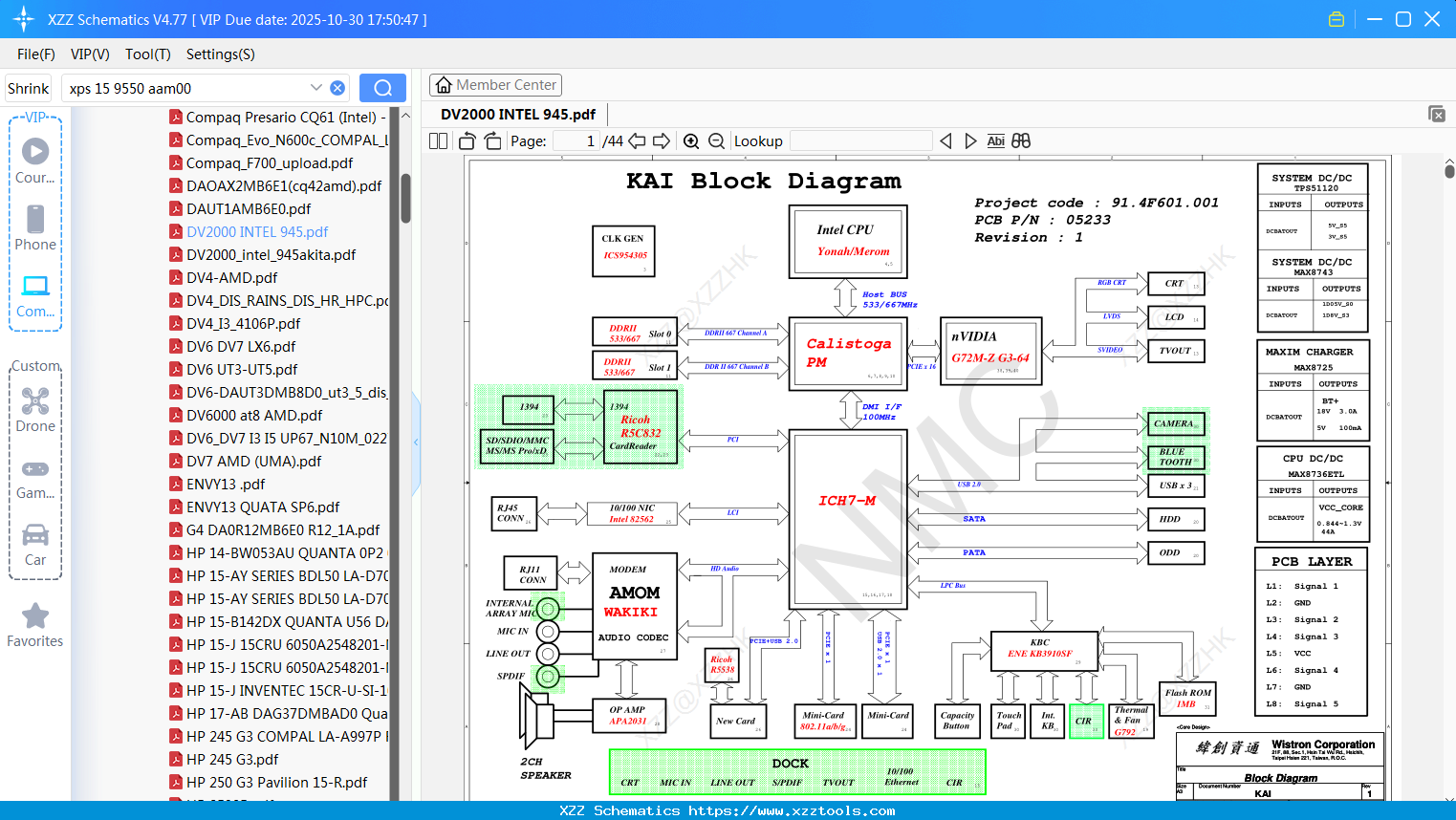Collapse the file list panel handle
Image resolution: width=1456 pixels, height=820 pixels.
pyautogui.click(x=416, y=442)
